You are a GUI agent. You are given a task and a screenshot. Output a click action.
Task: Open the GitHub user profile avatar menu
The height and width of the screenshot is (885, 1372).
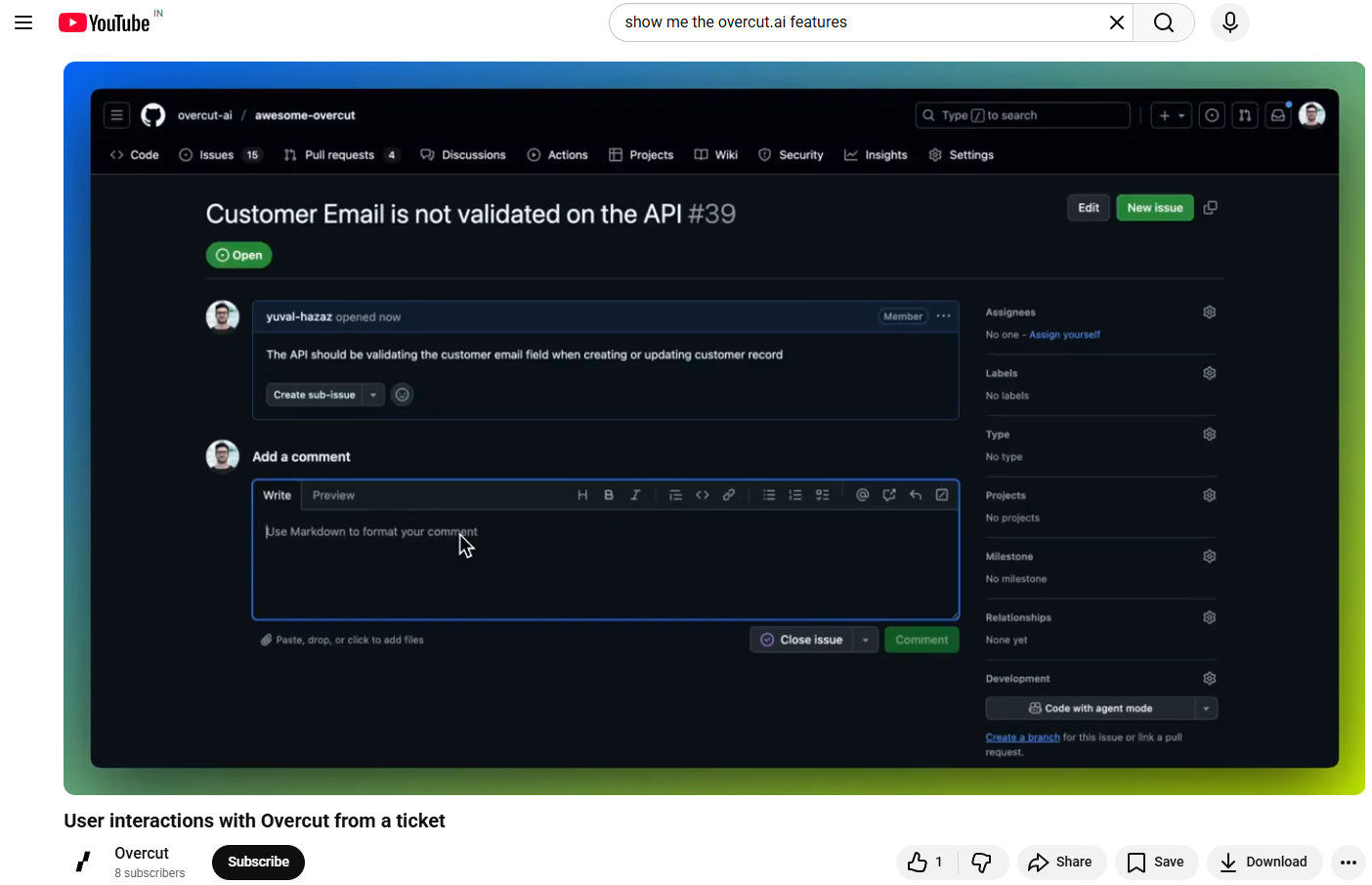pos(1312,115)
